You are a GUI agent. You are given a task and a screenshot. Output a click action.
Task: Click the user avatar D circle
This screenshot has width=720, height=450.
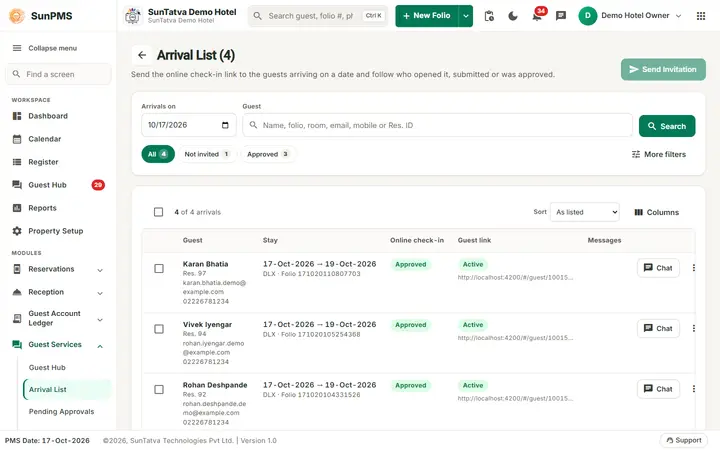(587, 16)
